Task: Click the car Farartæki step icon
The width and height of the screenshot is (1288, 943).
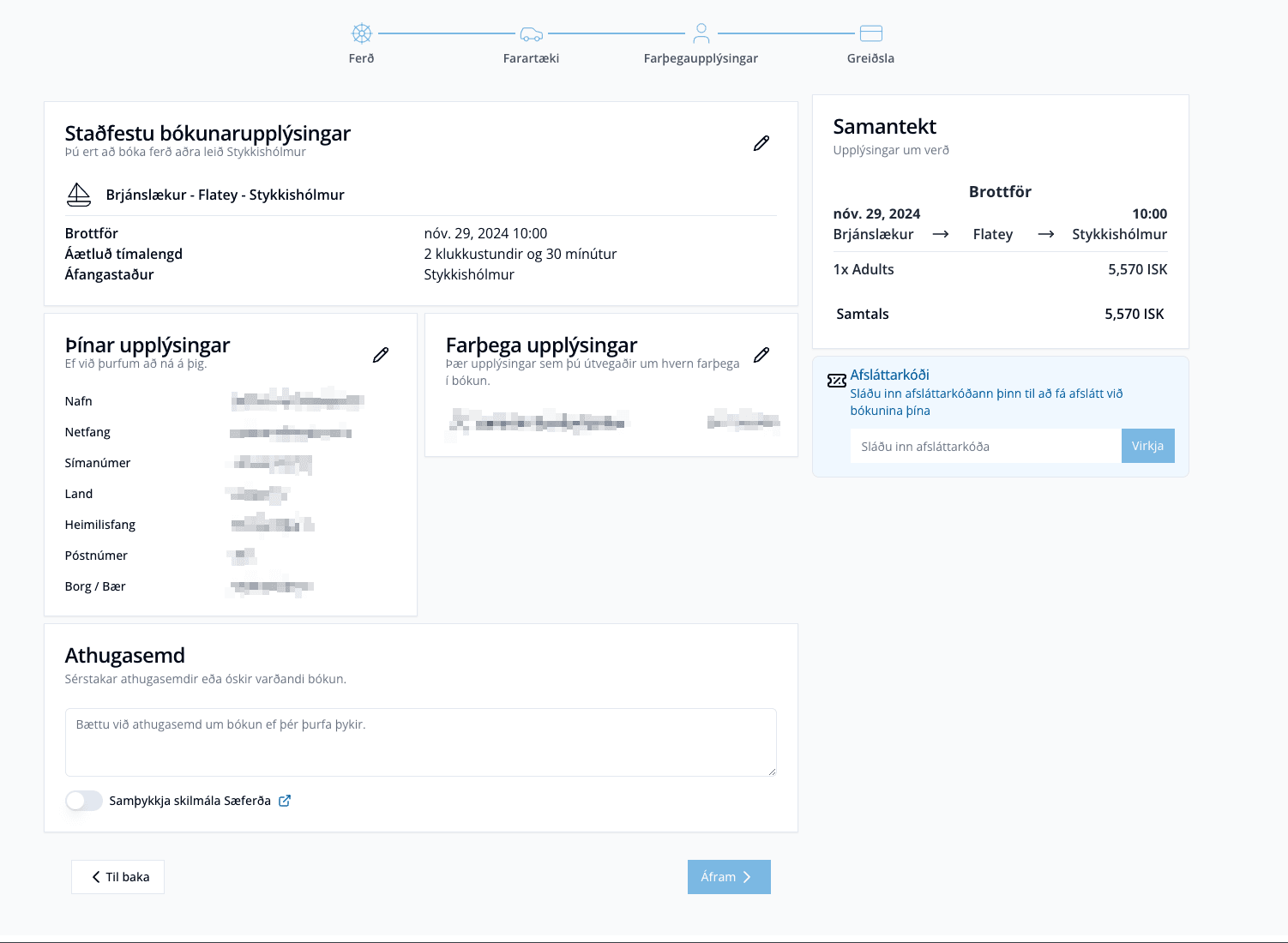Action: [x=531, y=34]
